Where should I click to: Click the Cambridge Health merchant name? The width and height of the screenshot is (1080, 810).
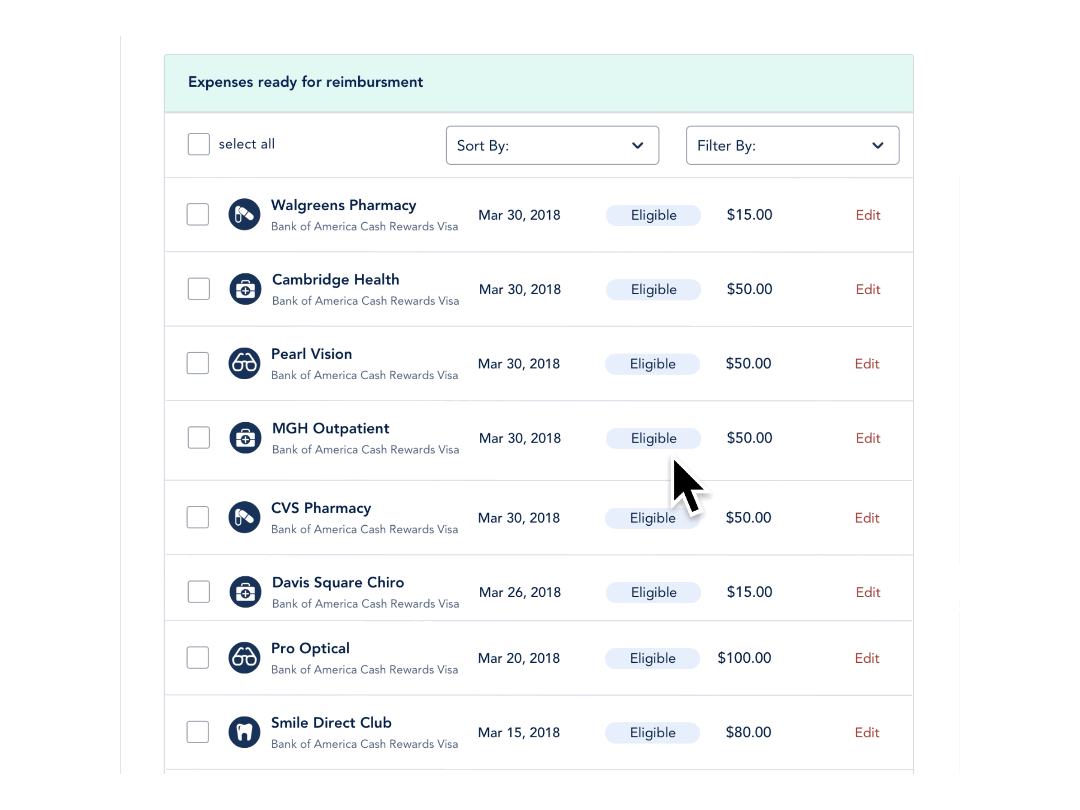pos(335,280)
